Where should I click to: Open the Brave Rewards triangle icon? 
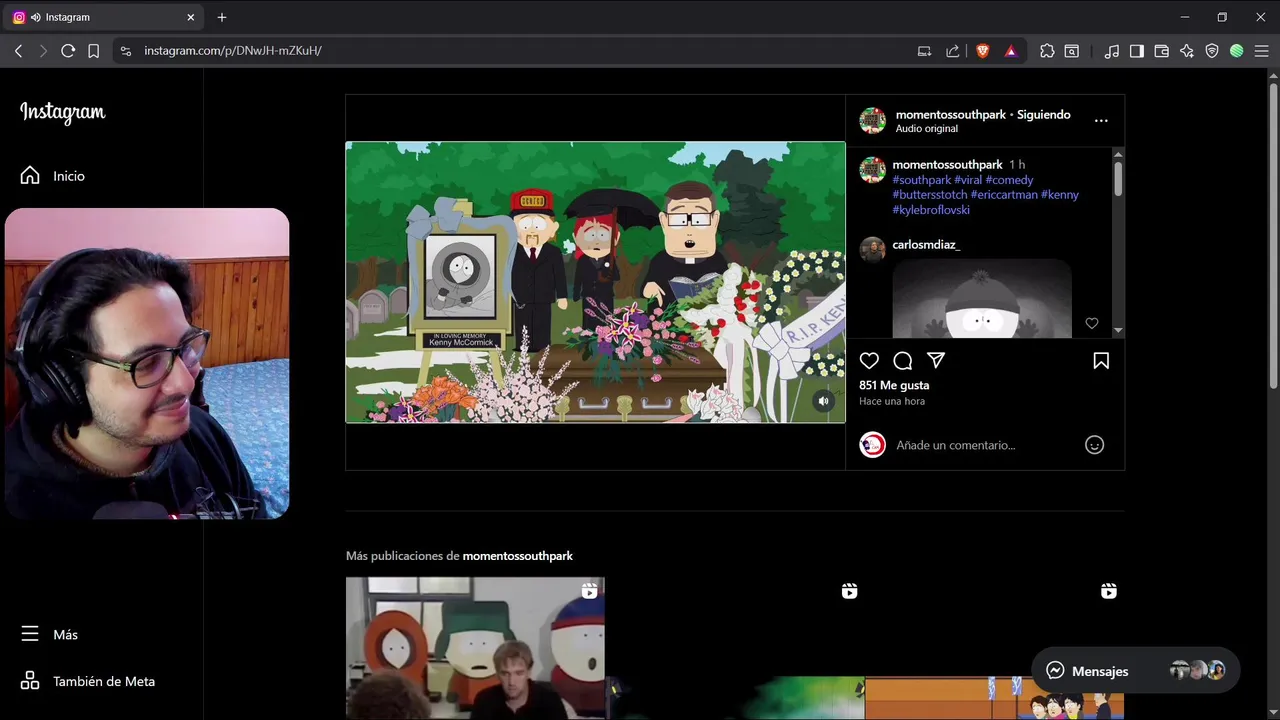[1011, 51]
